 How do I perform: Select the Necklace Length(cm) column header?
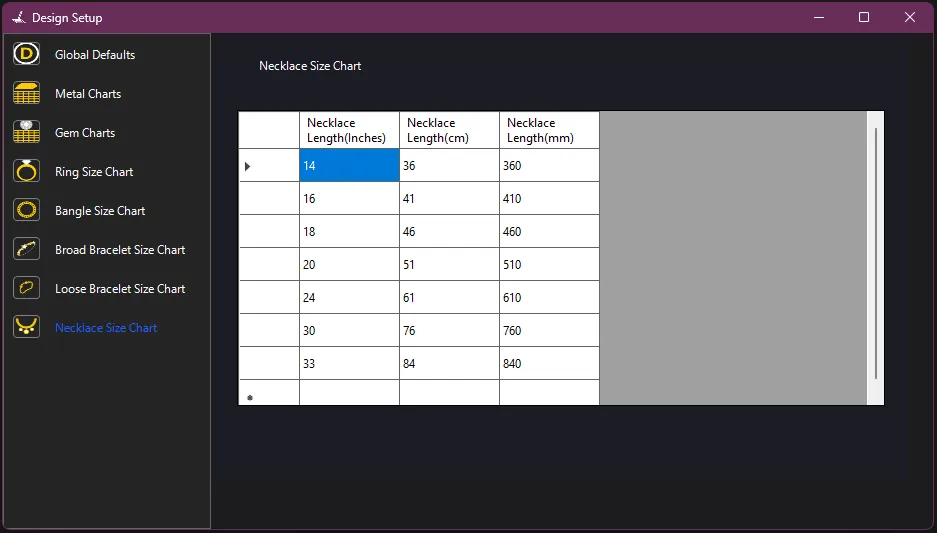coord(449,130)
